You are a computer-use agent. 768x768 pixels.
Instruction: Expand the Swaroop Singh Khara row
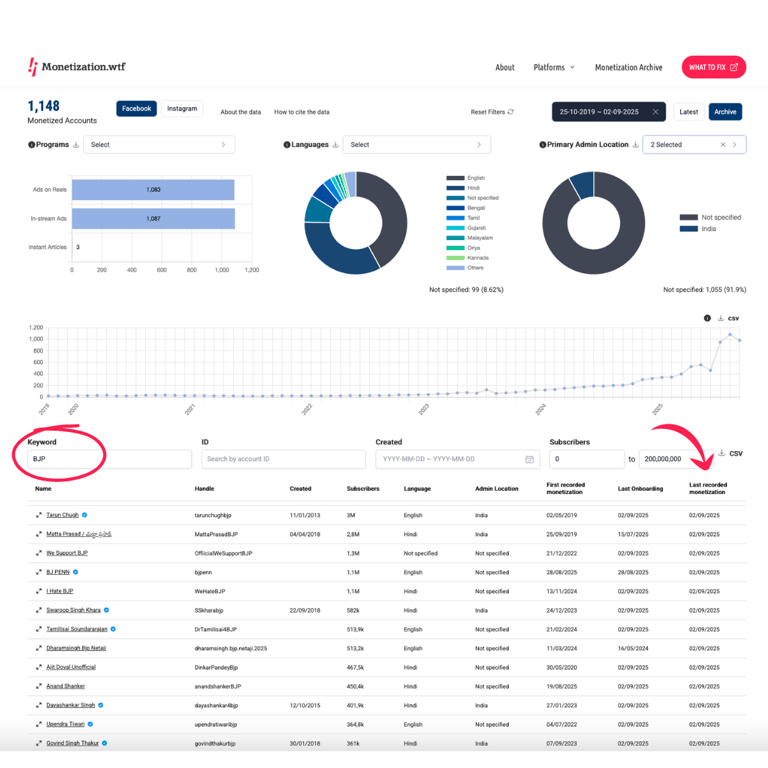pos(39,610)
